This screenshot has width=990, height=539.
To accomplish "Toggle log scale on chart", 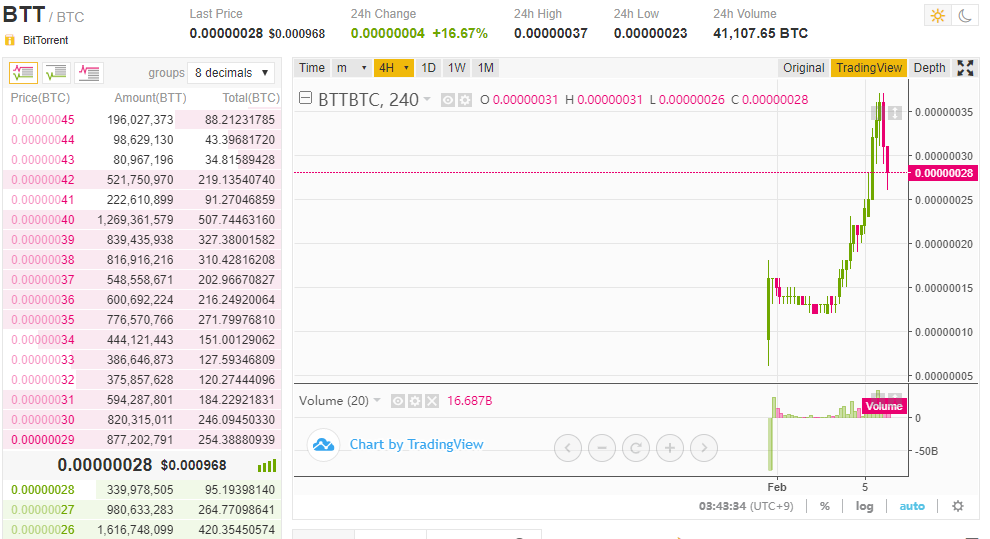I will pos(864,506).
